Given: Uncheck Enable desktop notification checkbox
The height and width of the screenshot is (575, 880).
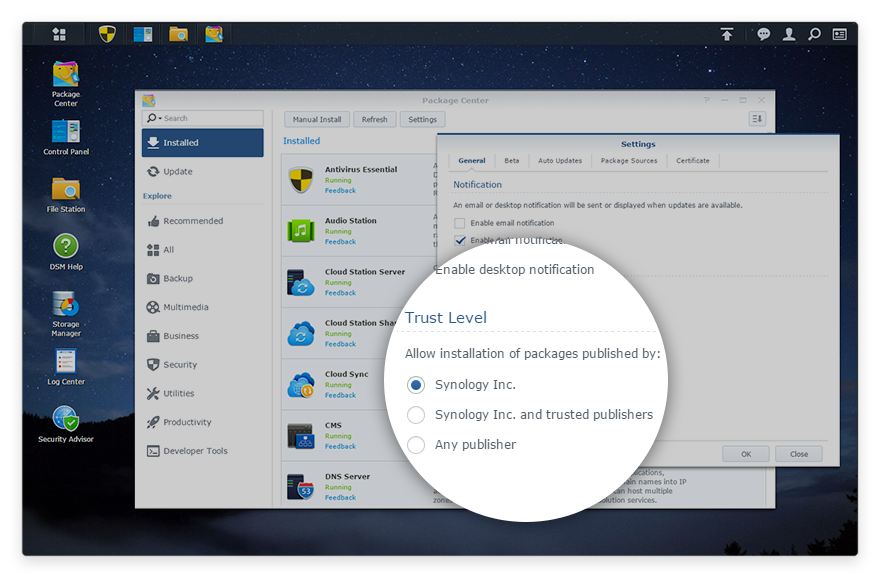Looking at the screenshot, I should point(460,241).
